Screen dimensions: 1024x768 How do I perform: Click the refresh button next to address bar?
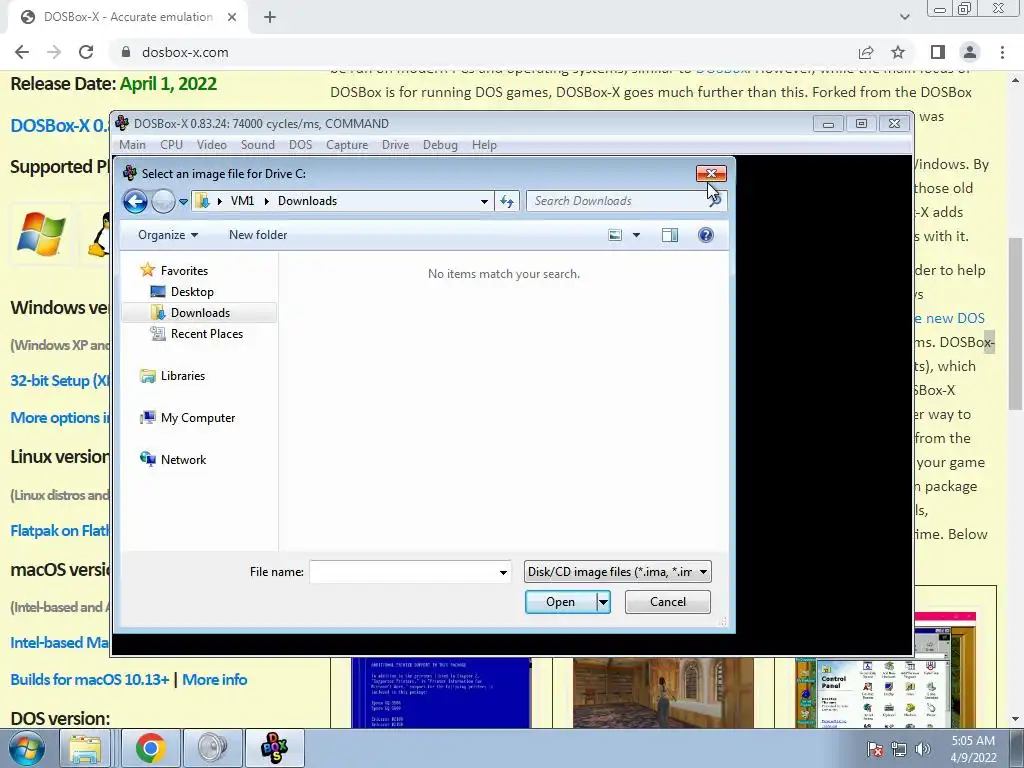[x=507, y=201]
